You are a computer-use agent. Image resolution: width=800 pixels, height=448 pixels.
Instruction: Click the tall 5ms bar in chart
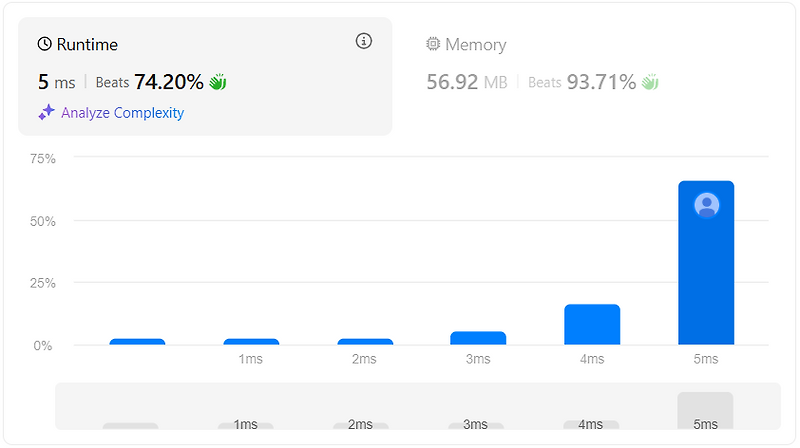[706, 263]
